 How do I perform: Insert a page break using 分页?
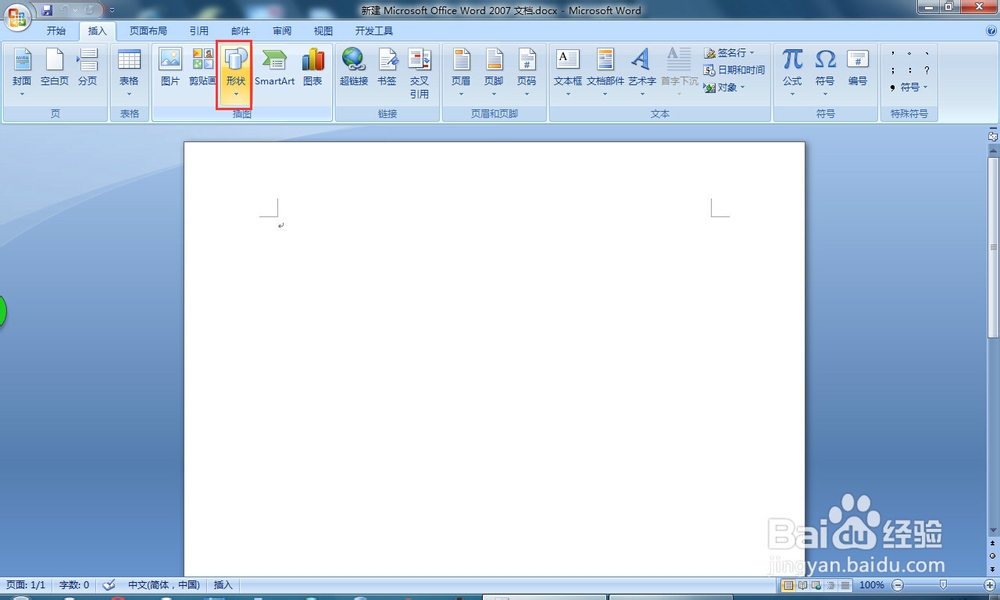pos(88,67)
